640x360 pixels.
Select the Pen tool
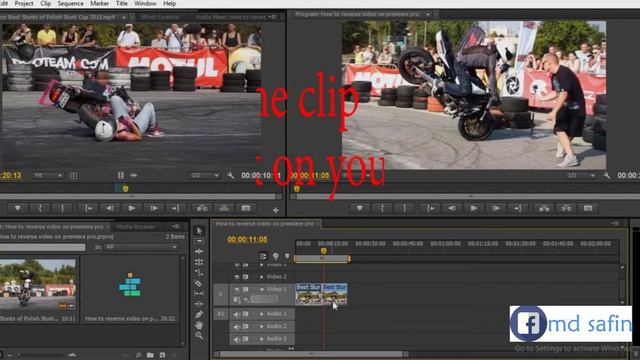point(199,314)
